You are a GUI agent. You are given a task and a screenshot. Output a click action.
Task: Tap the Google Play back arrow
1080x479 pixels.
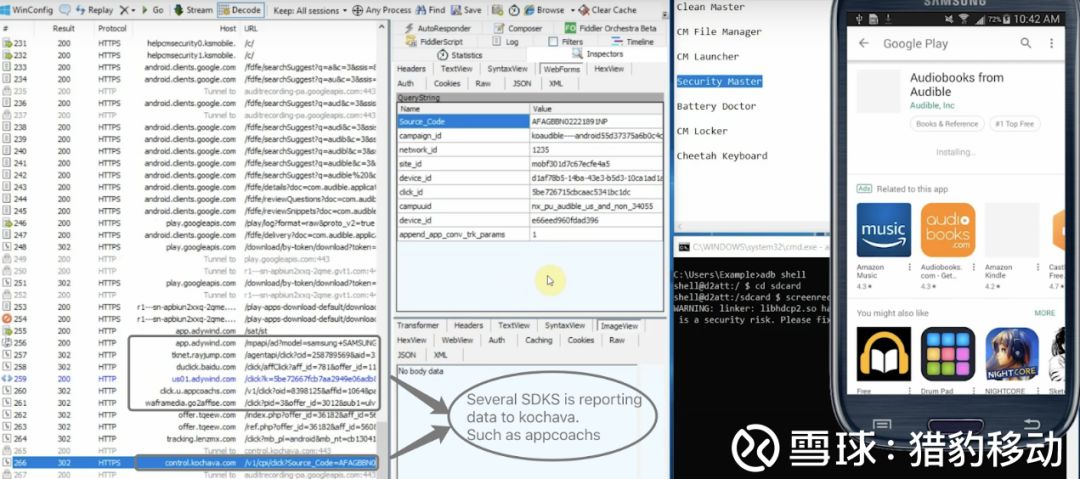pos(863,44)
